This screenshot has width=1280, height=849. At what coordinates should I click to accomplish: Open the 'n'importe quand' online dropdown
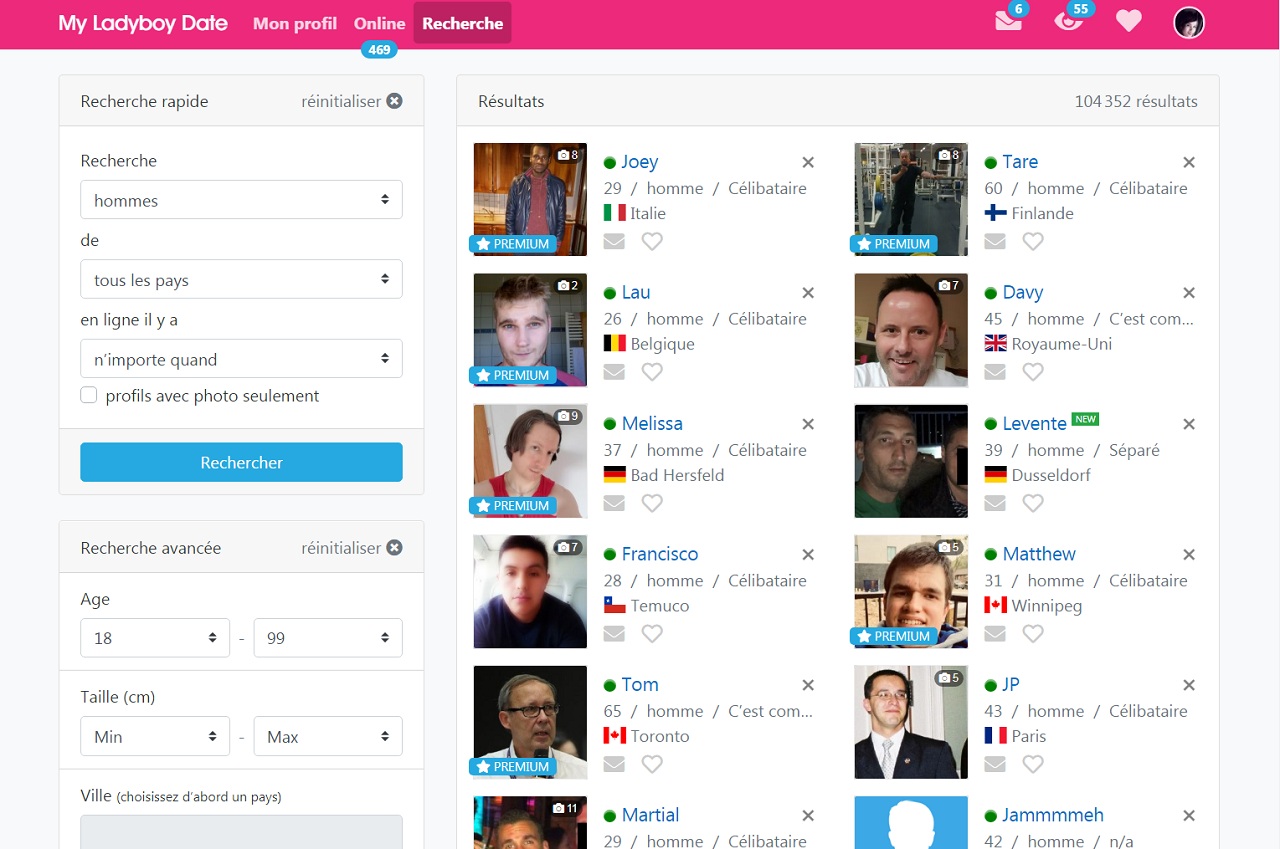[x=241, y=359]
